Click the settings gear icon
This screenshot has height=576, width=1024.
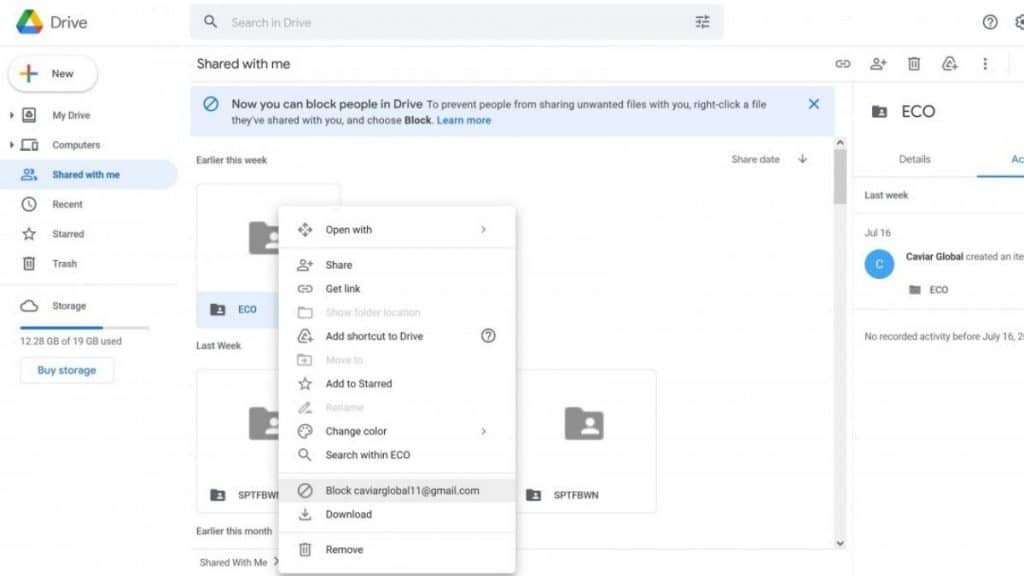click(x=1019, y=22)
